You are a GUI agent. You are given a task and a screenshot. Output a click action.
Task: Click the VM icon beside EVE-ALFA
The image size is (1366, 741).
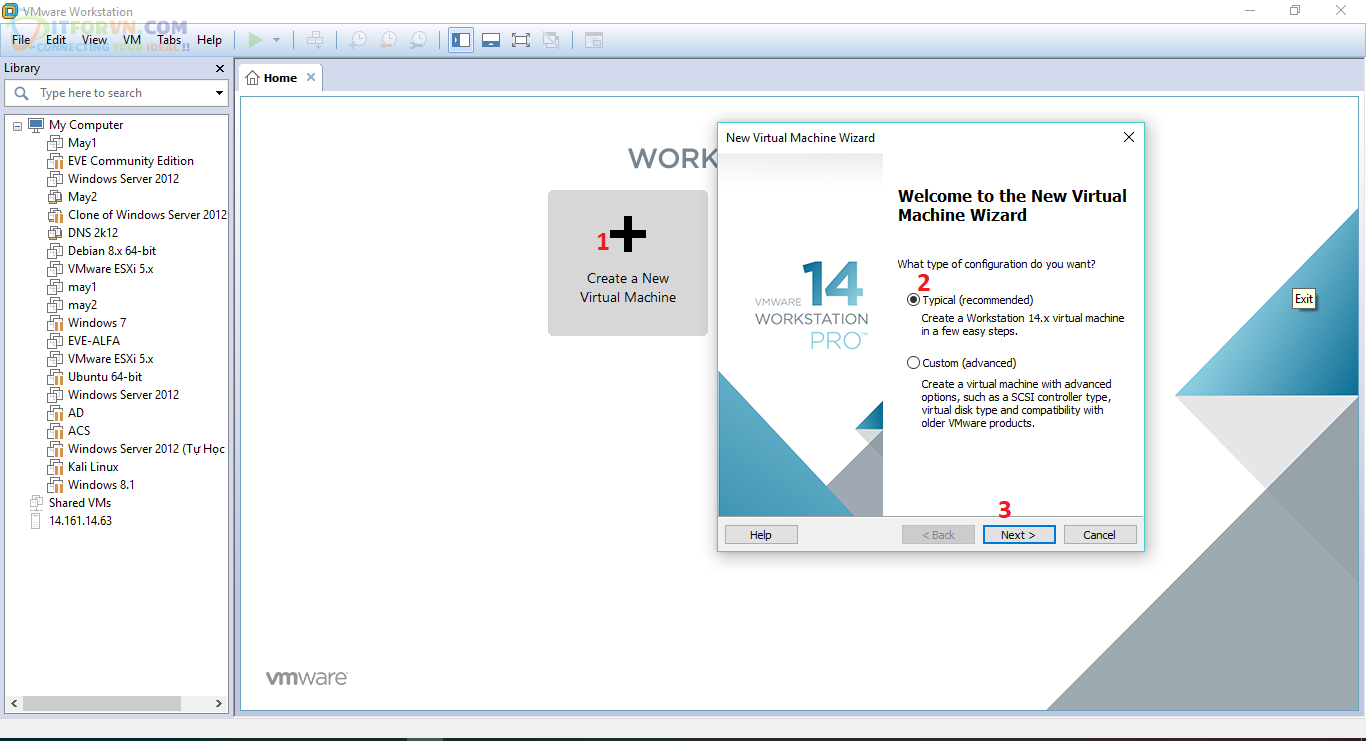(56, 341)
